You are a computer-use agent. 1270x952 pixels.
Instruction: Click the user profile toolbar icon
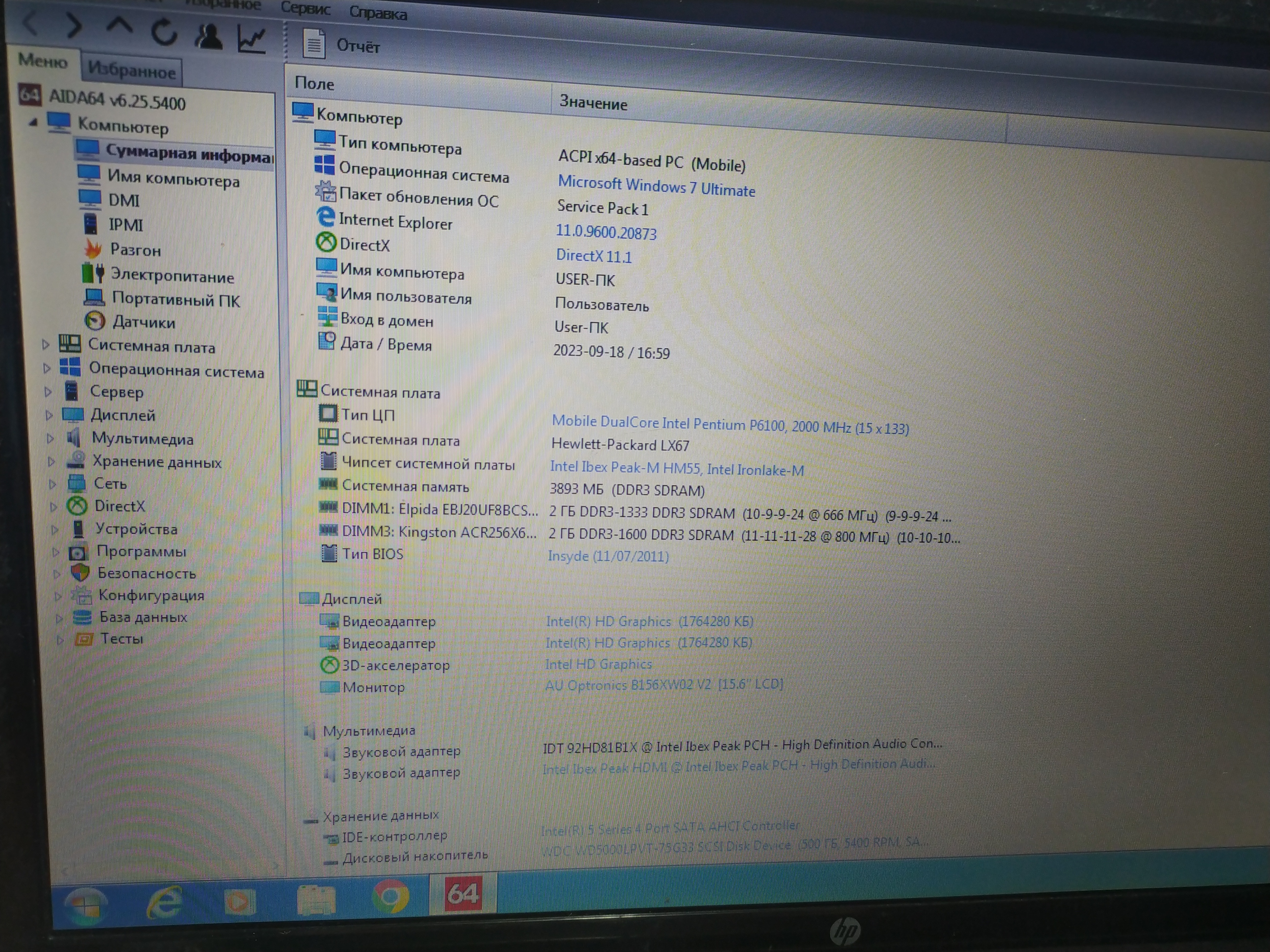click(208, 36)
